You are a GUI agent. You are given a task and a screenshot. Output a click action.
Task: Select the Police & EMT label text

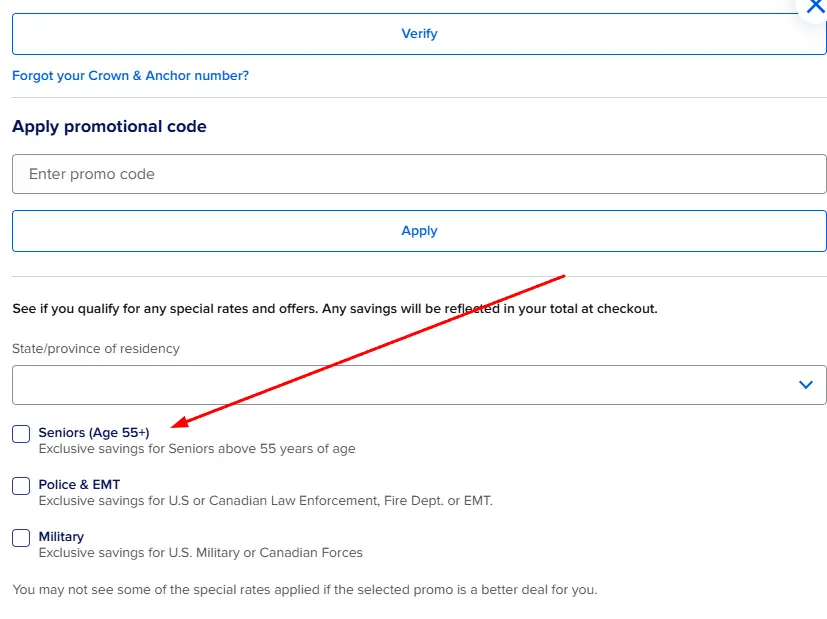coord(79,485)
